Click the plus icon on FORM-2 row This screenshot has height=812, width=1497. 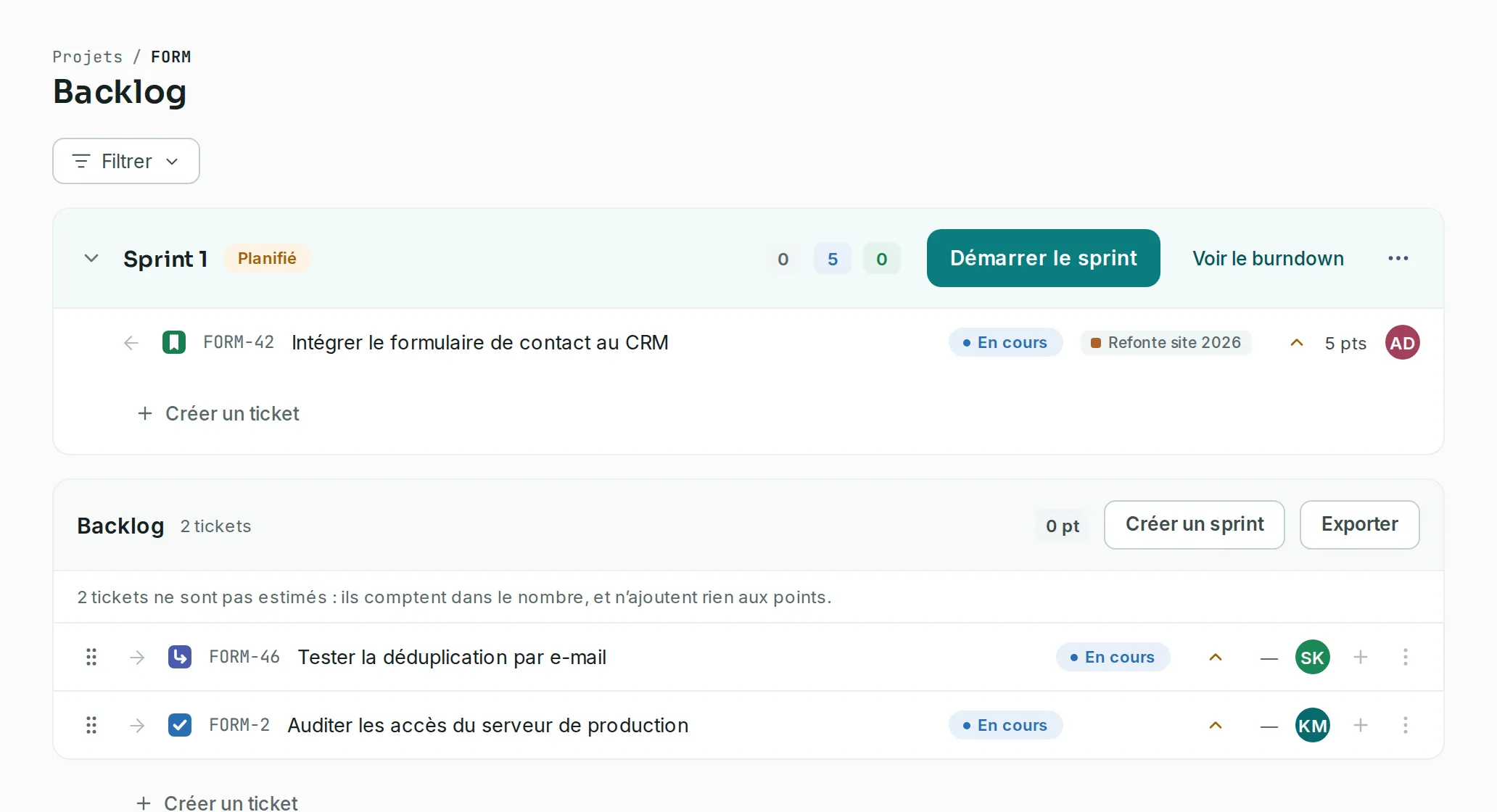pyautogui.click(x=1361, y=725)
